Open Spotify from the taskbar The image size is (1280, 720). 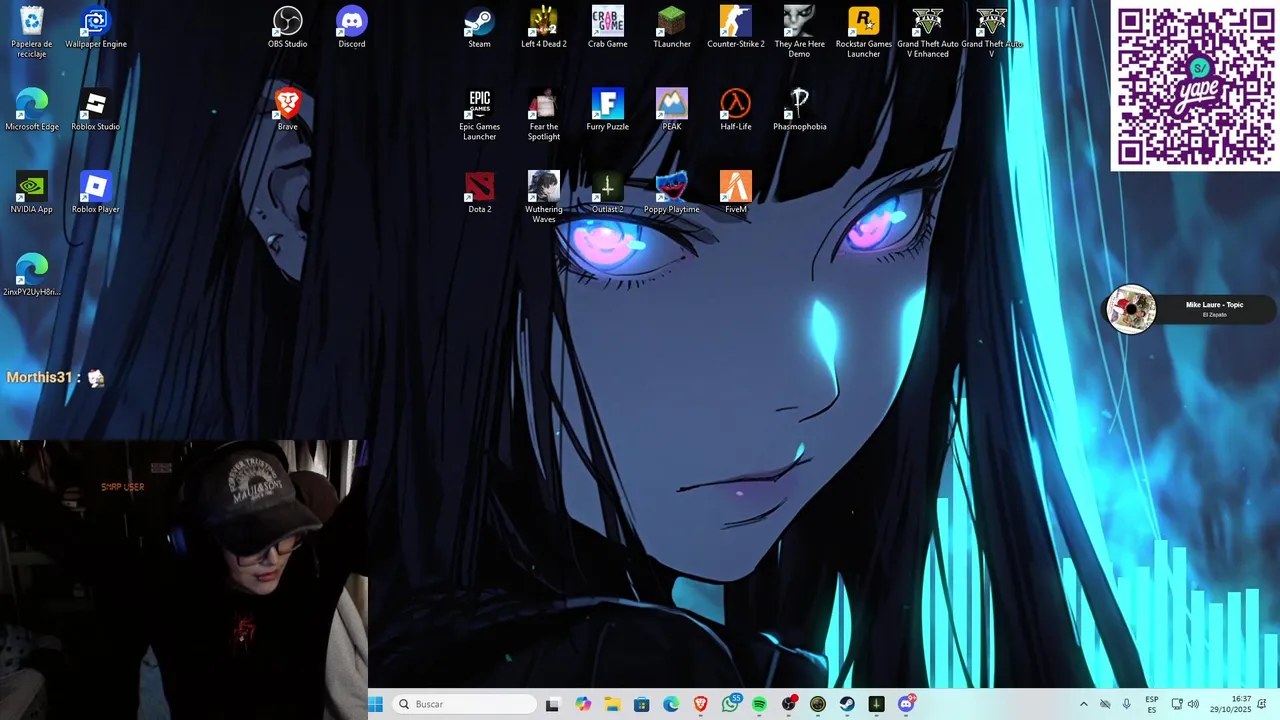pyautogui.click(x=760, y=704)
